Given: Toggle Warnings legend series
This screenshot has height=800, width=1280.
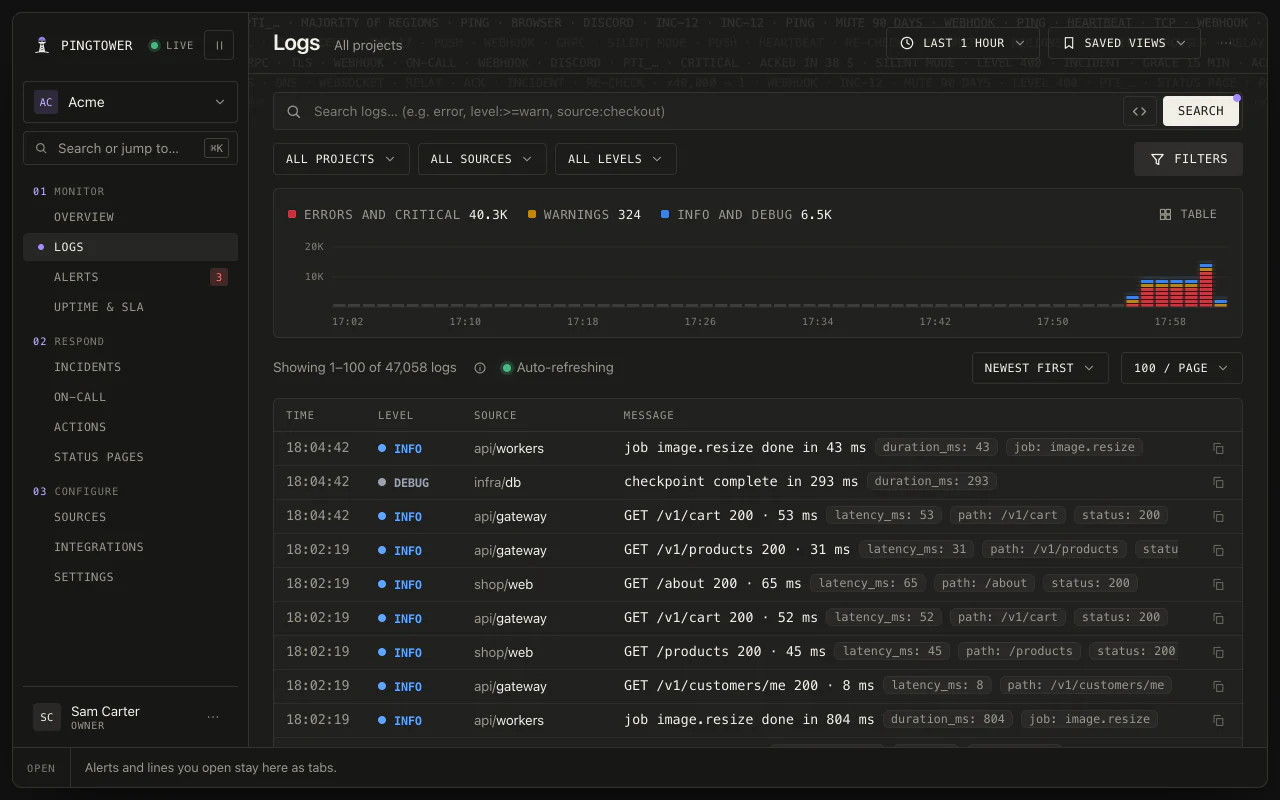Looking at the screenshot, I should click(584, 214).
